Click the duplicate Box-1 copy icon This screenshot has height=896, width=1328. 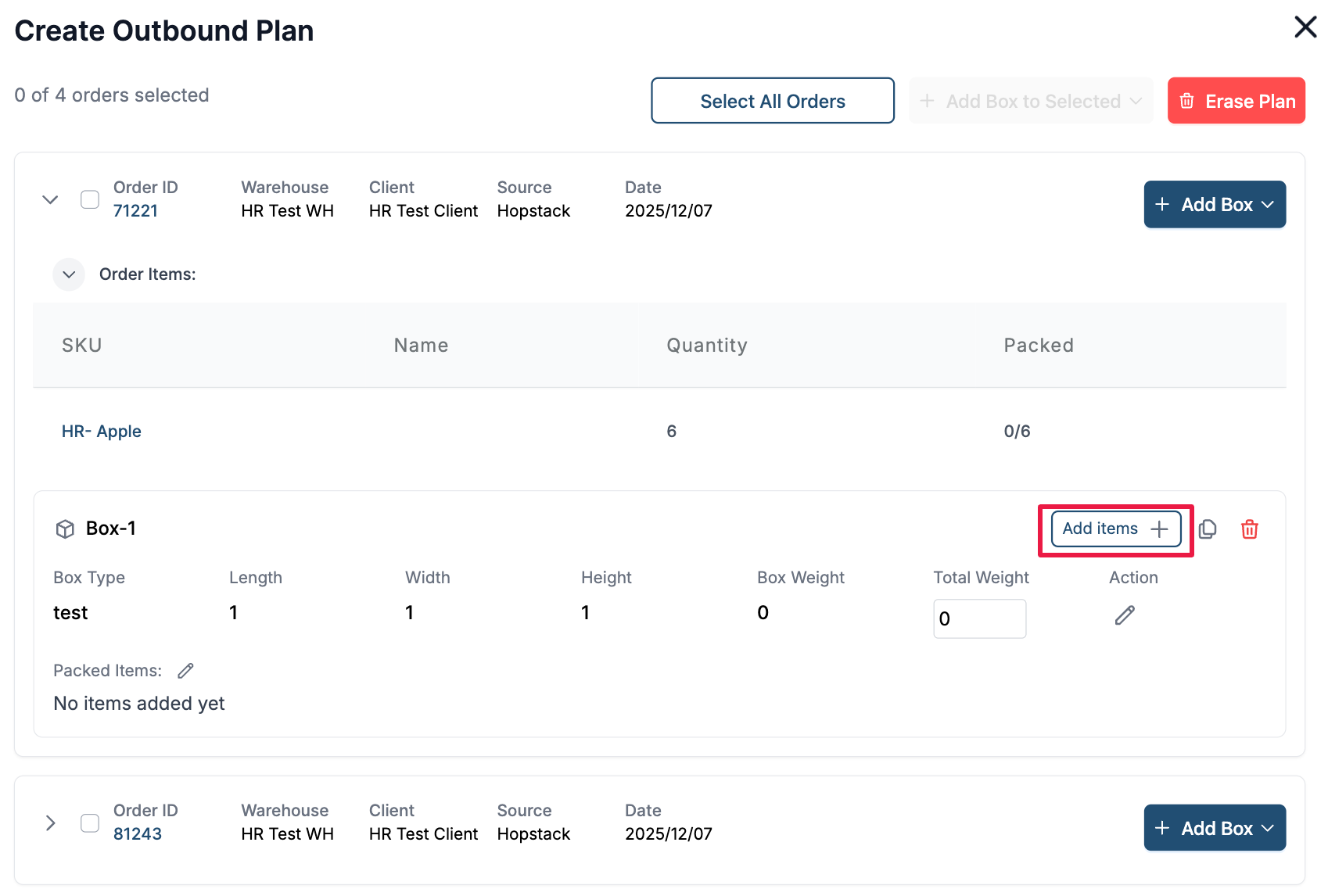coord(1208,529)
